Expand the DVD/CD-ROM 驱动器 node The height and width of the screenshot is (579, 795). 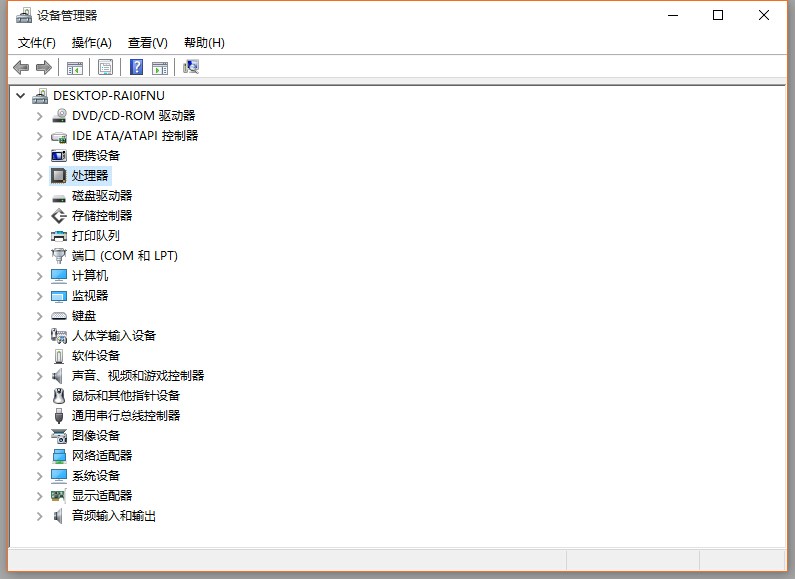[40, 116]
